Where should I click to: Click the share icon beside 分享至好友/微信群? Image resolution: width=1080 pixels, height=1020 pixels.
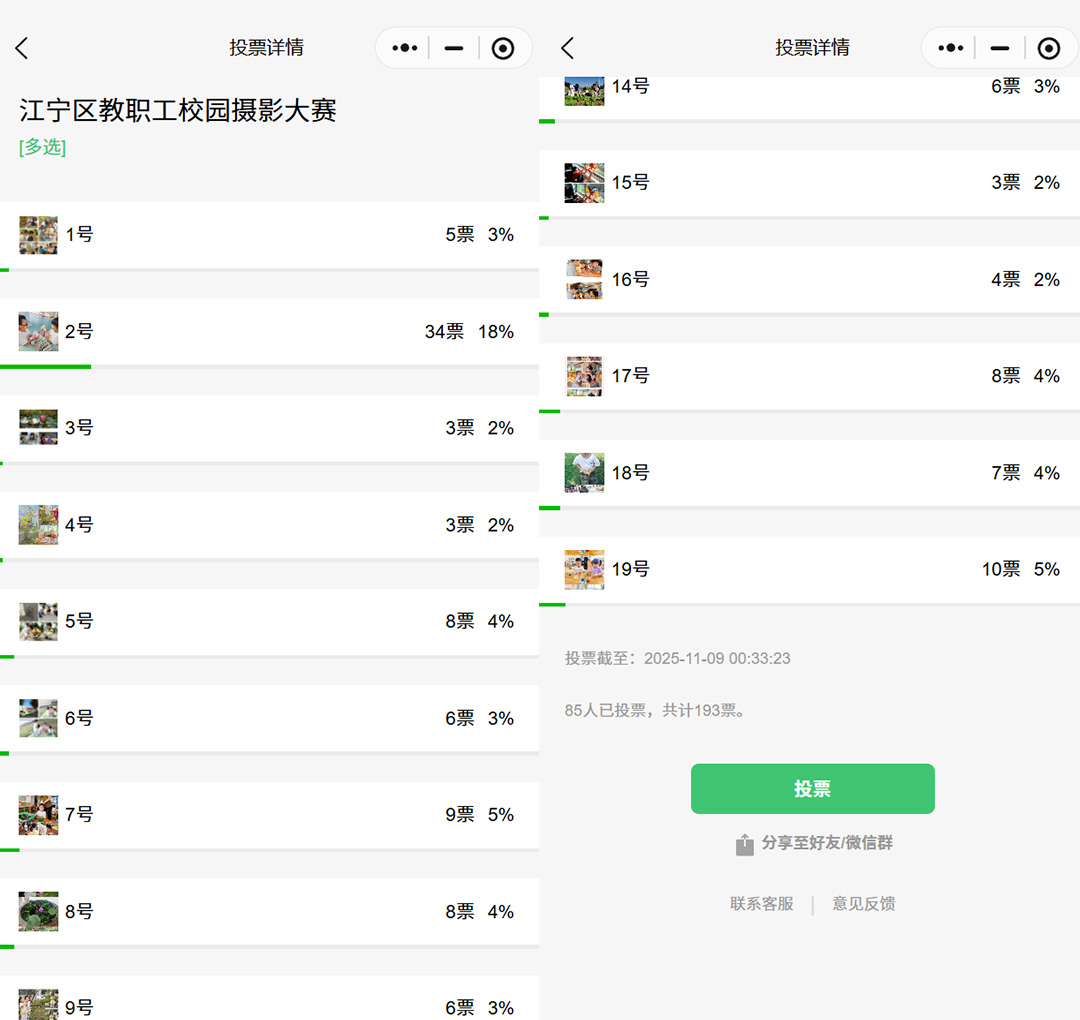(745, 845)
